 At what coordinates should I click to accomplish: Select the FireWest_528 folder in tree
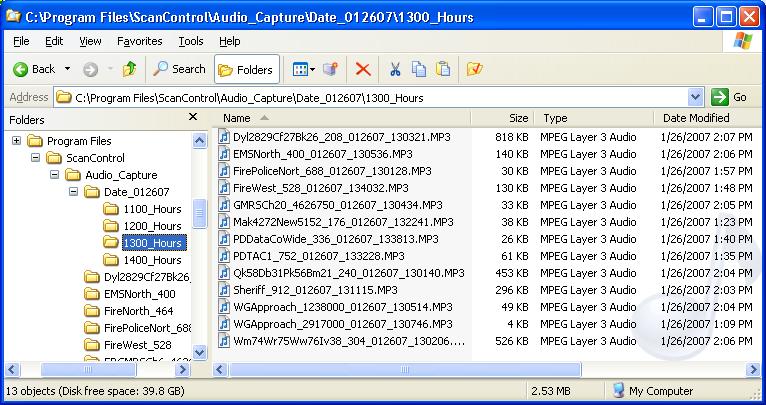(x=128, y=345)
